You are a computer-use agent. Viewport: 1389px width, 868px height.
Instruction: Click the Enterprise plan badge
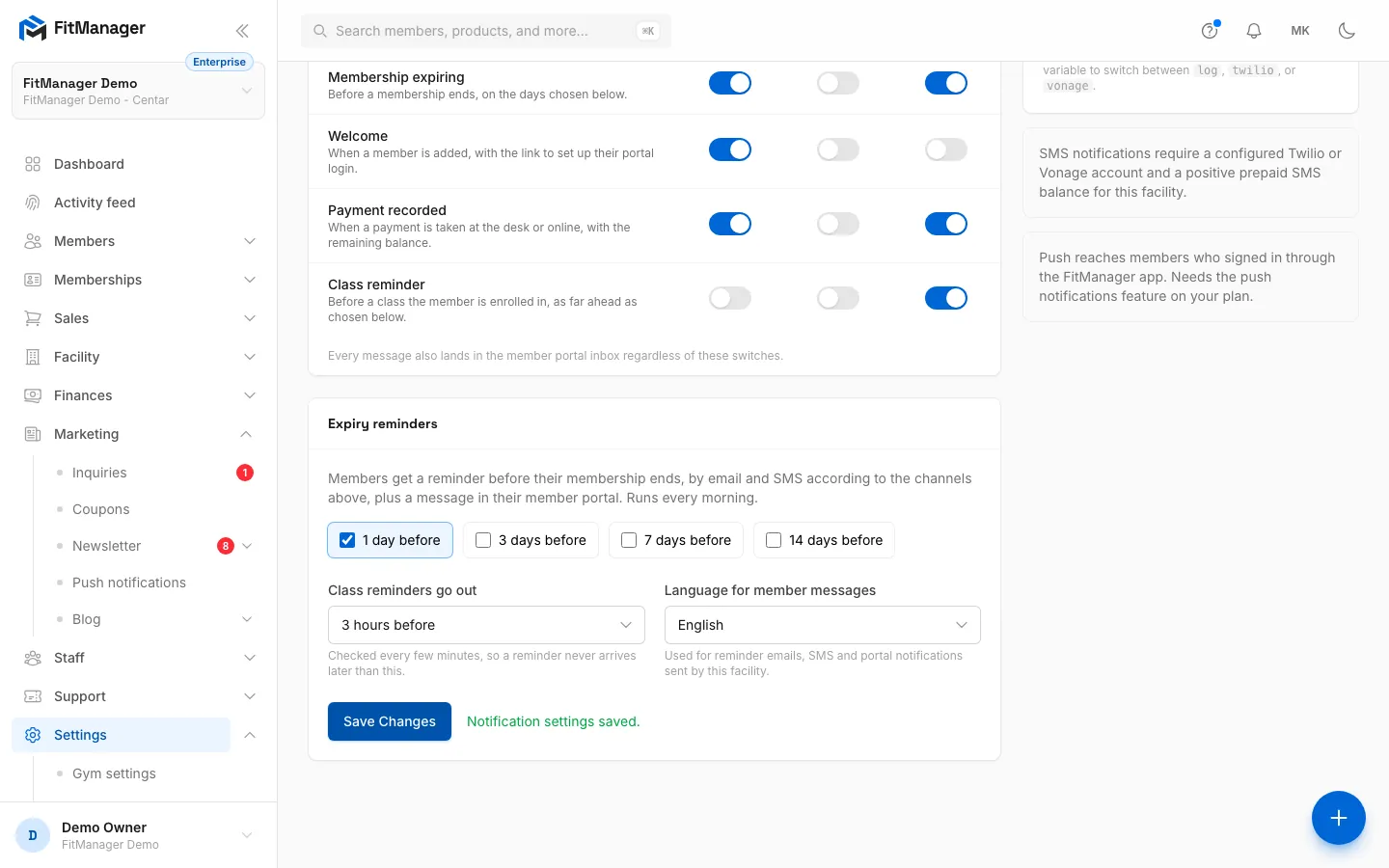coord(219,62)
